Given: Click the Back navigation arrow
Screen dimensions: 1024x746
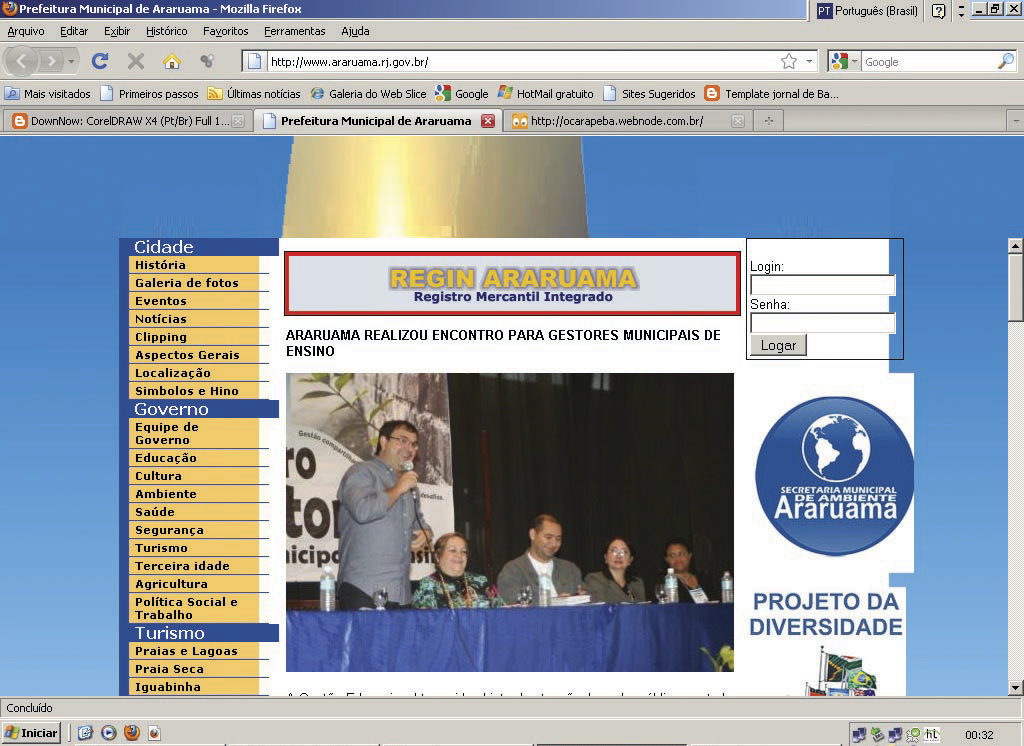Looking at the screenshot, I should pos(22,61).
